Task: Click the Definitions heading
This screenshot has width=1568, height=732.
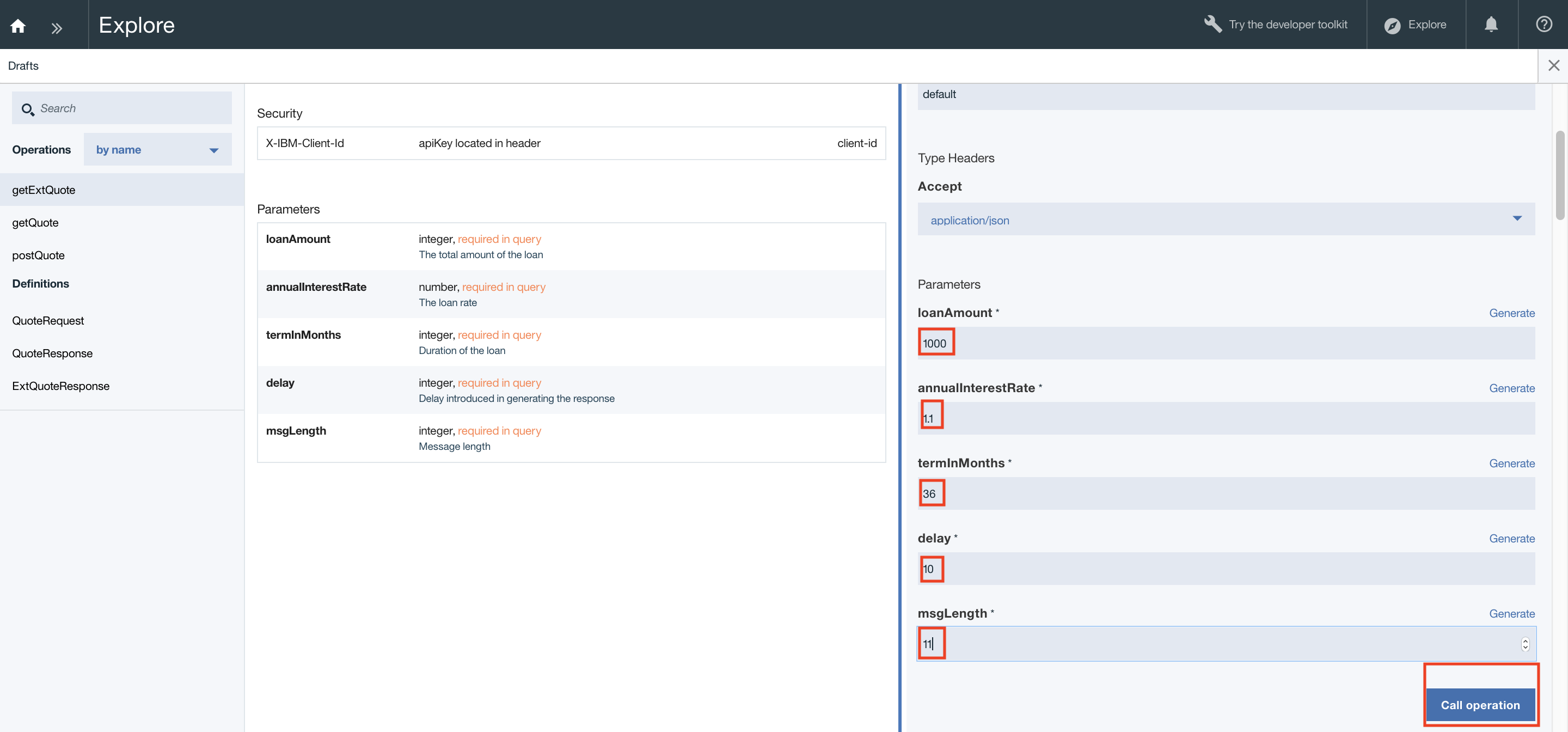Action: coord(40,283)
